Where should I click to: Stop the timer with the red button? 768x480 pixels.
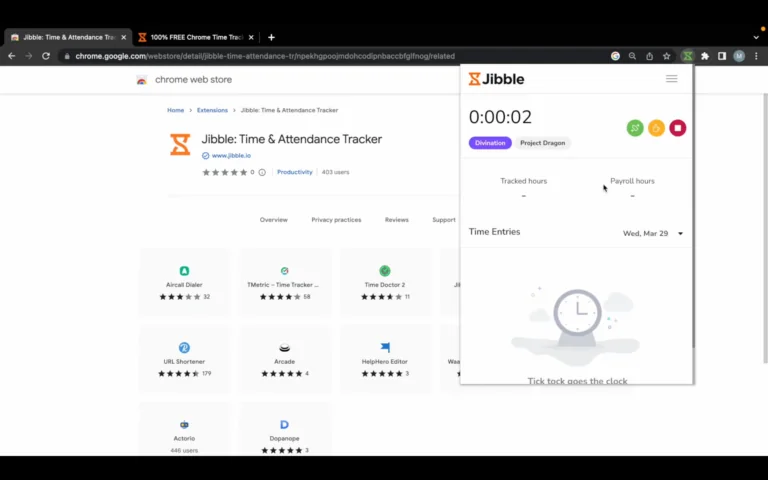678,128
